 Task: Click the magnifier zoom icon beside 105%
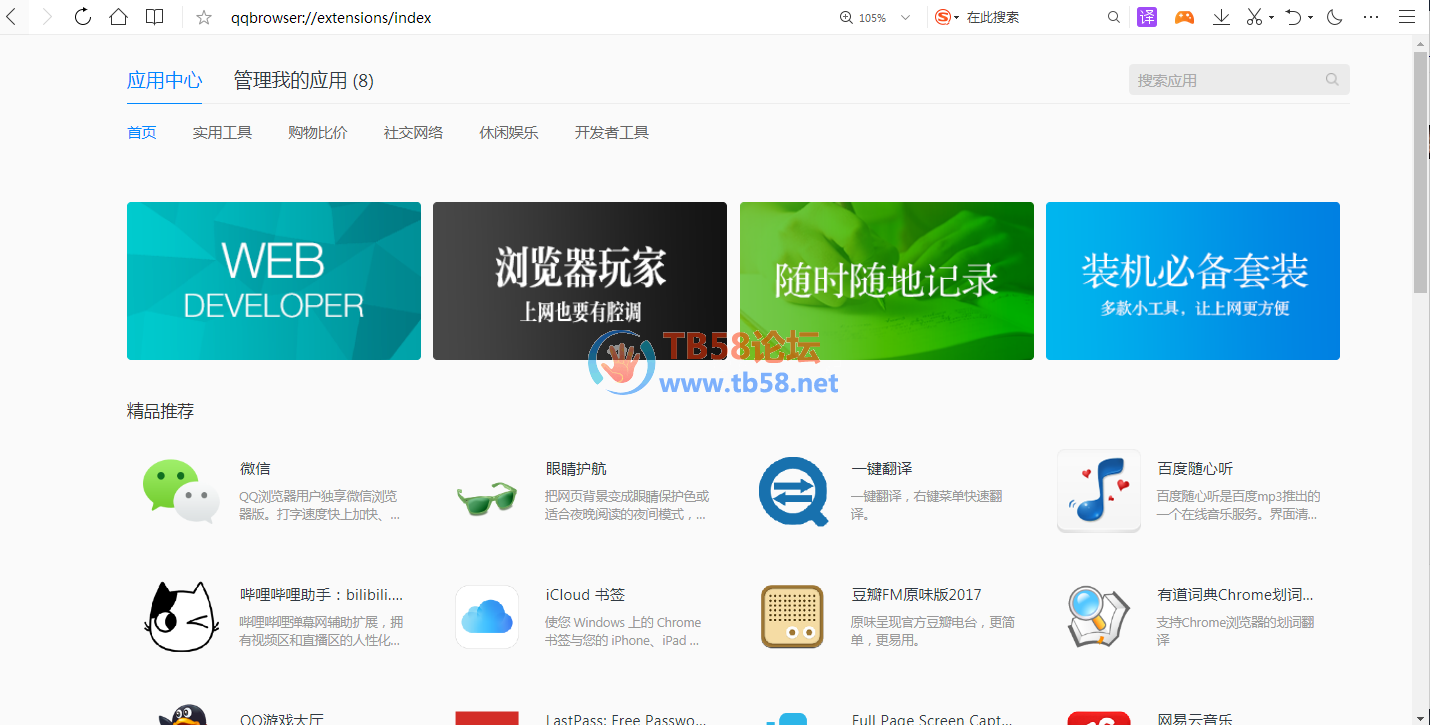(846, 17)
